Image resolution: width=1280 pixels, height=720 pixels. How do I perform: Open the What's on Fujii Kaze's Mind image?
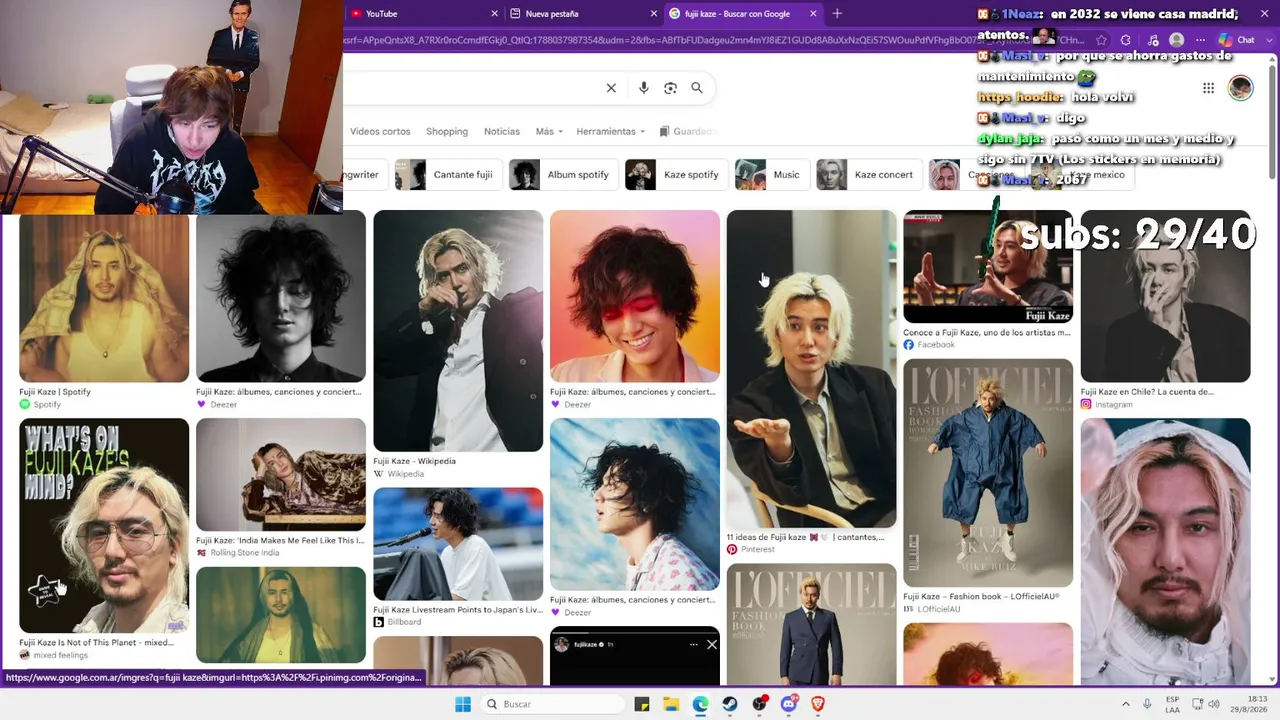[104, 526]
